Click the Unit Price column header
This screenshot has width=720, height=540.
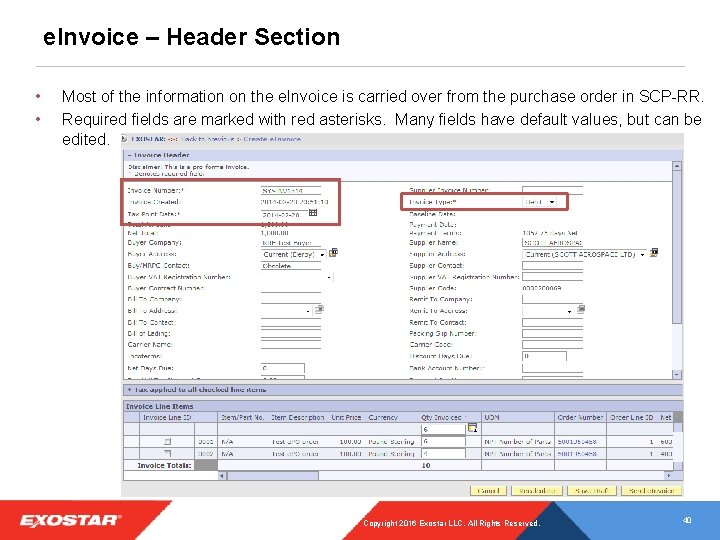click(x=346, y=417)
